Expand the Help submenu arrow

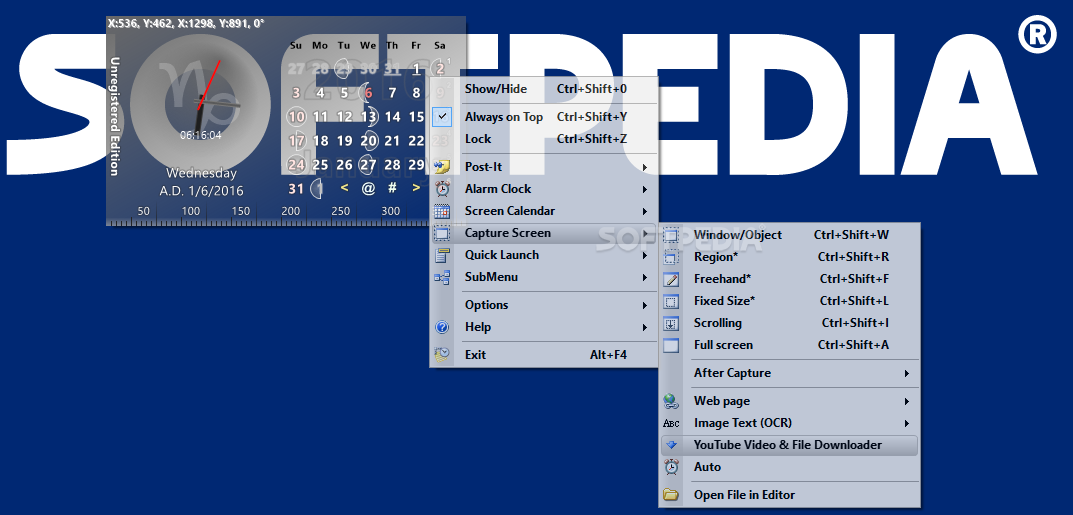point(645,327)
